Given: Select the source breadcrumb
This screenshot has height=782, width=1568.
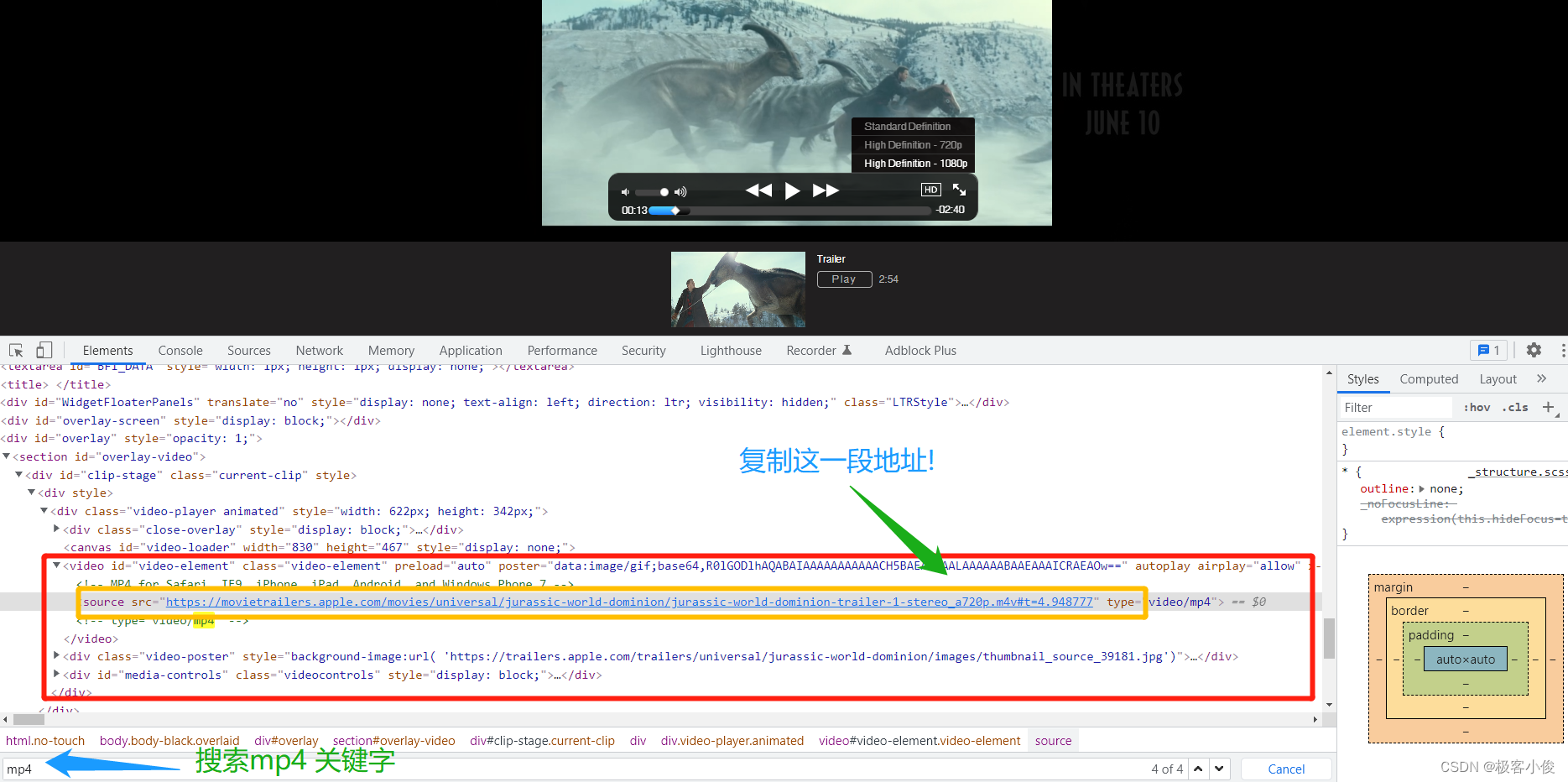Looking at the screenshot, I should click(1054, 741).
